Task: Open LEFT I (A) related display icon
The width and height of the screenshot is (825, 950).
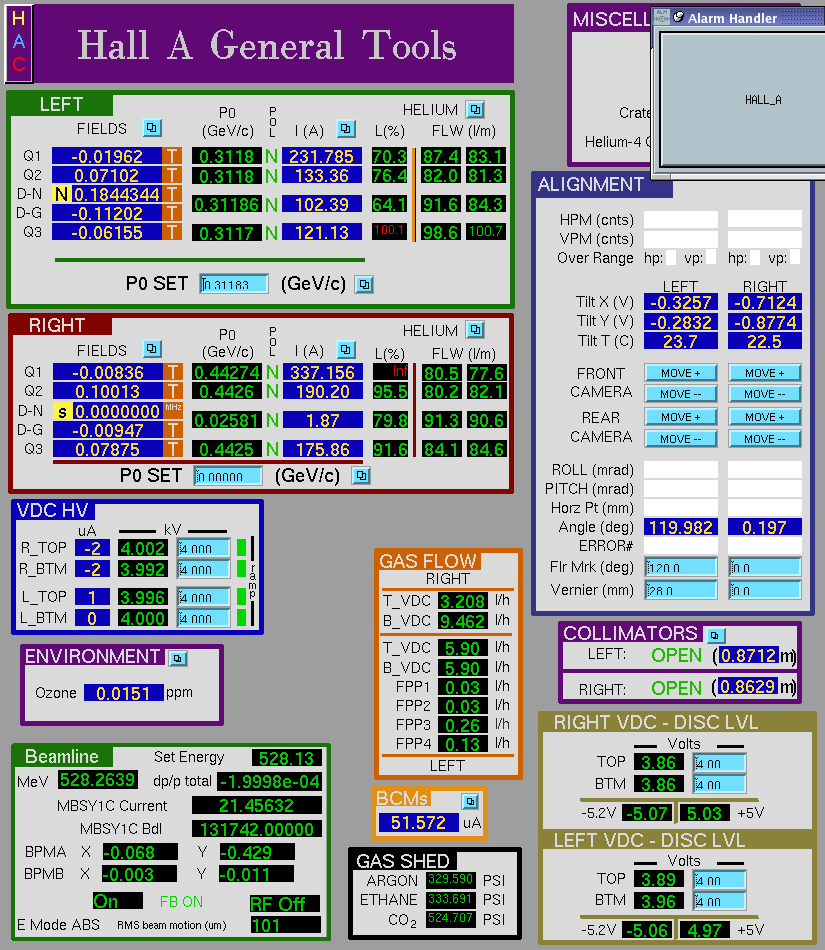Action: click(346, 128)
